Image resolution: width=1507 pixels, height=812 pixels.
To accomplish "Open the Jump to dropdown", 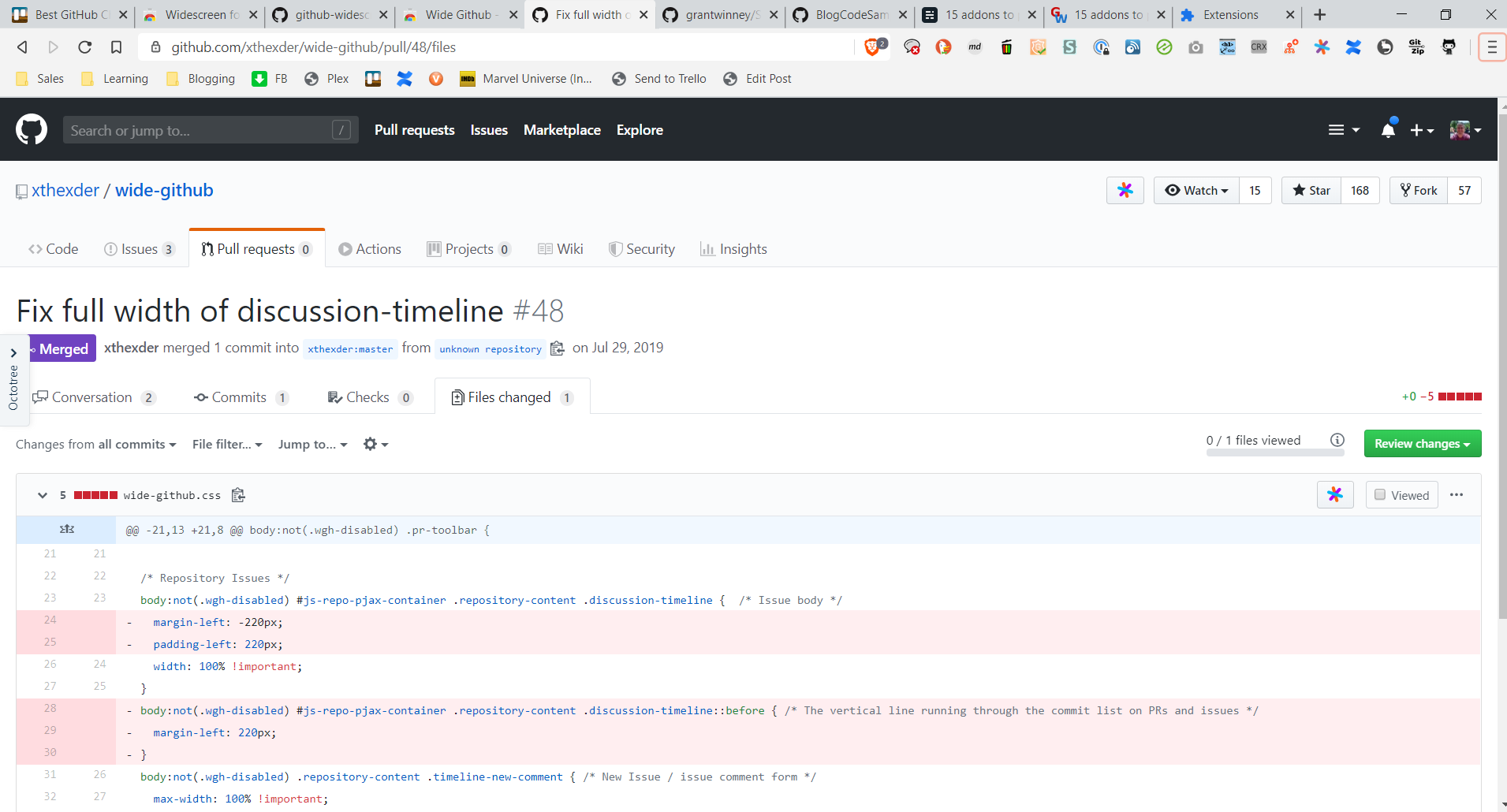I will click(x=312, y=445).
